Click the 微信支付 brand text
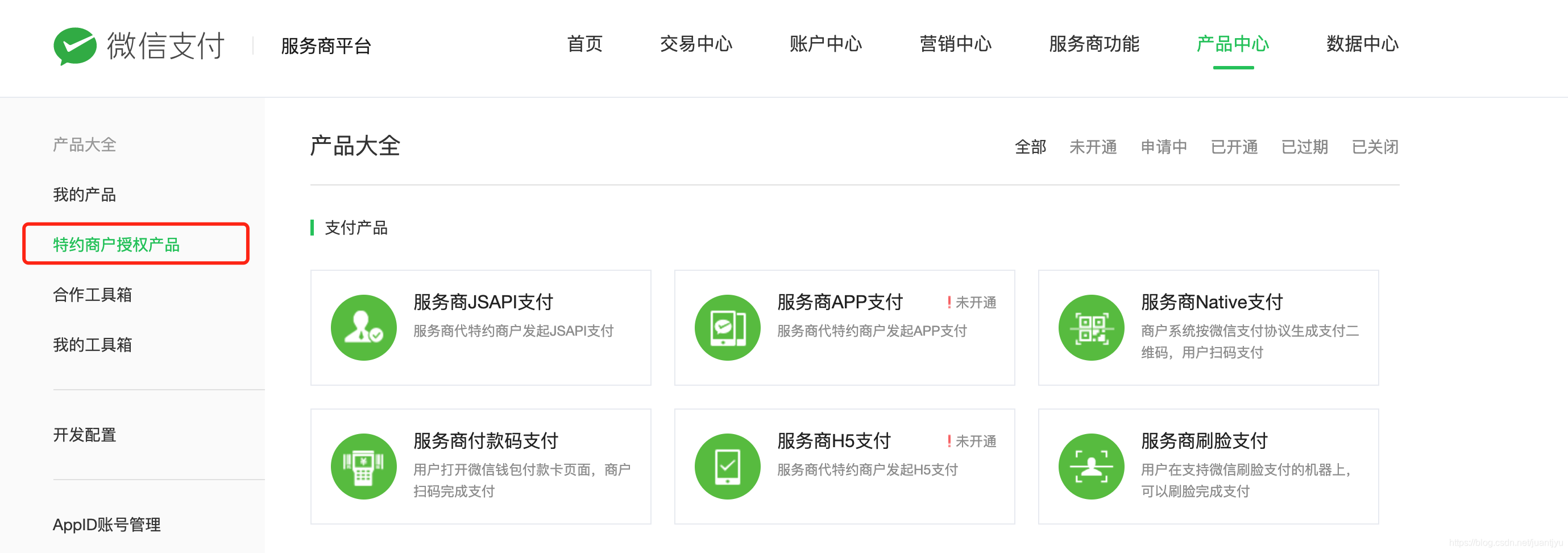Image resolution: width=1568 pixels, height=553 pixels. [166, 46]
